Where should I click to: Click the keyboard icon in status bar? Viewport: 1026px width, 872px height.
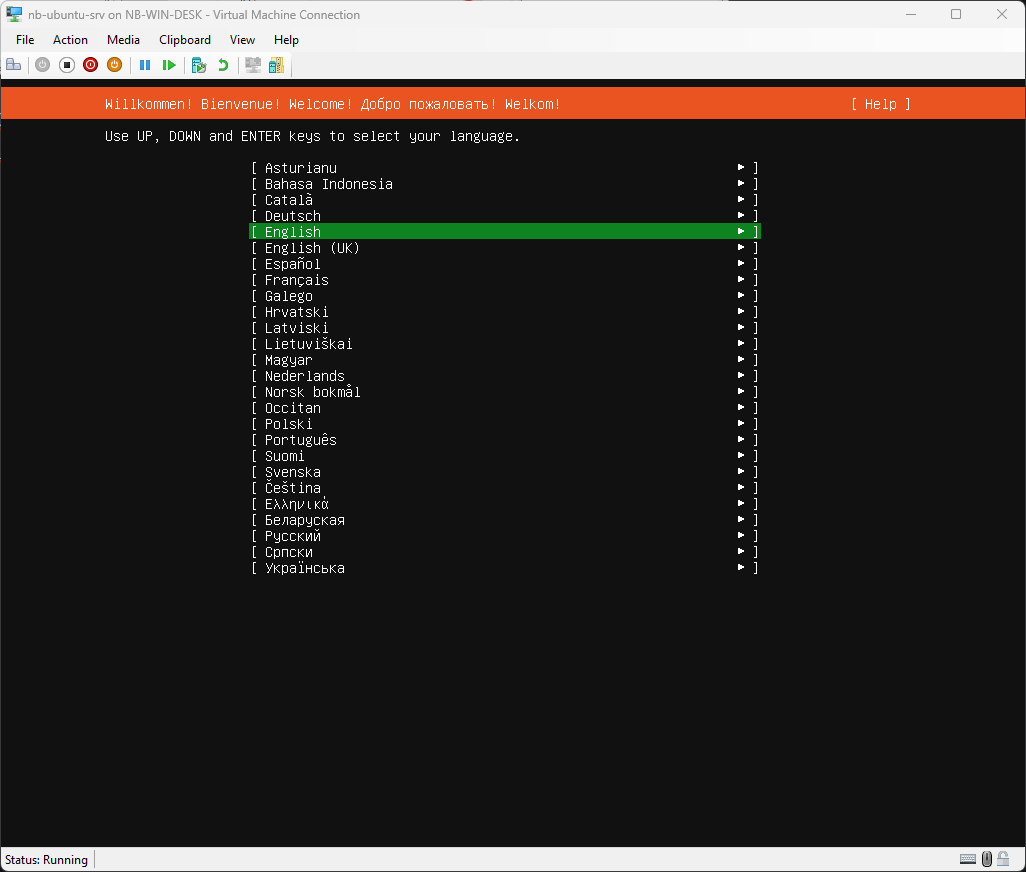point(967,859)
